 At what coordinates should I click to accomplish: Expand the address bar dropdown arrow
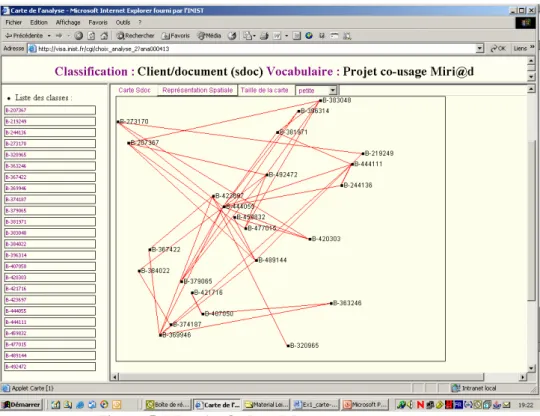480,49
